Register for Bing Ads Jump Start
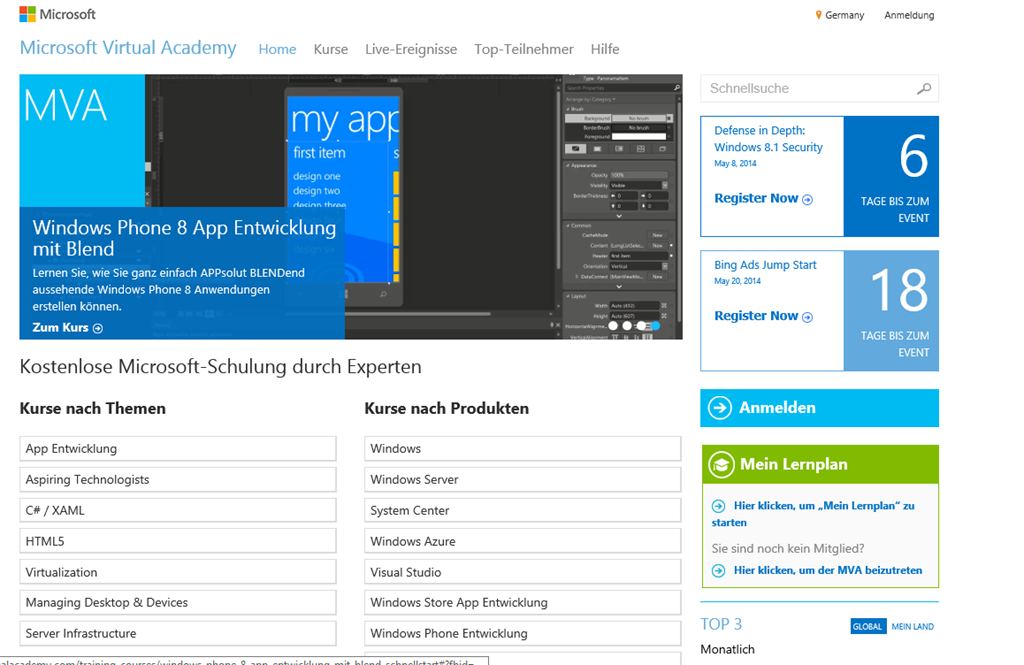1024x665 pixels. (763, 316)
